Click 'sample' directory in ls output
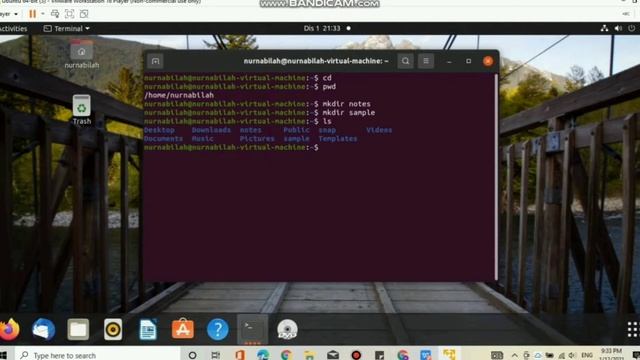640x360 pixels. tap(296, 139)
